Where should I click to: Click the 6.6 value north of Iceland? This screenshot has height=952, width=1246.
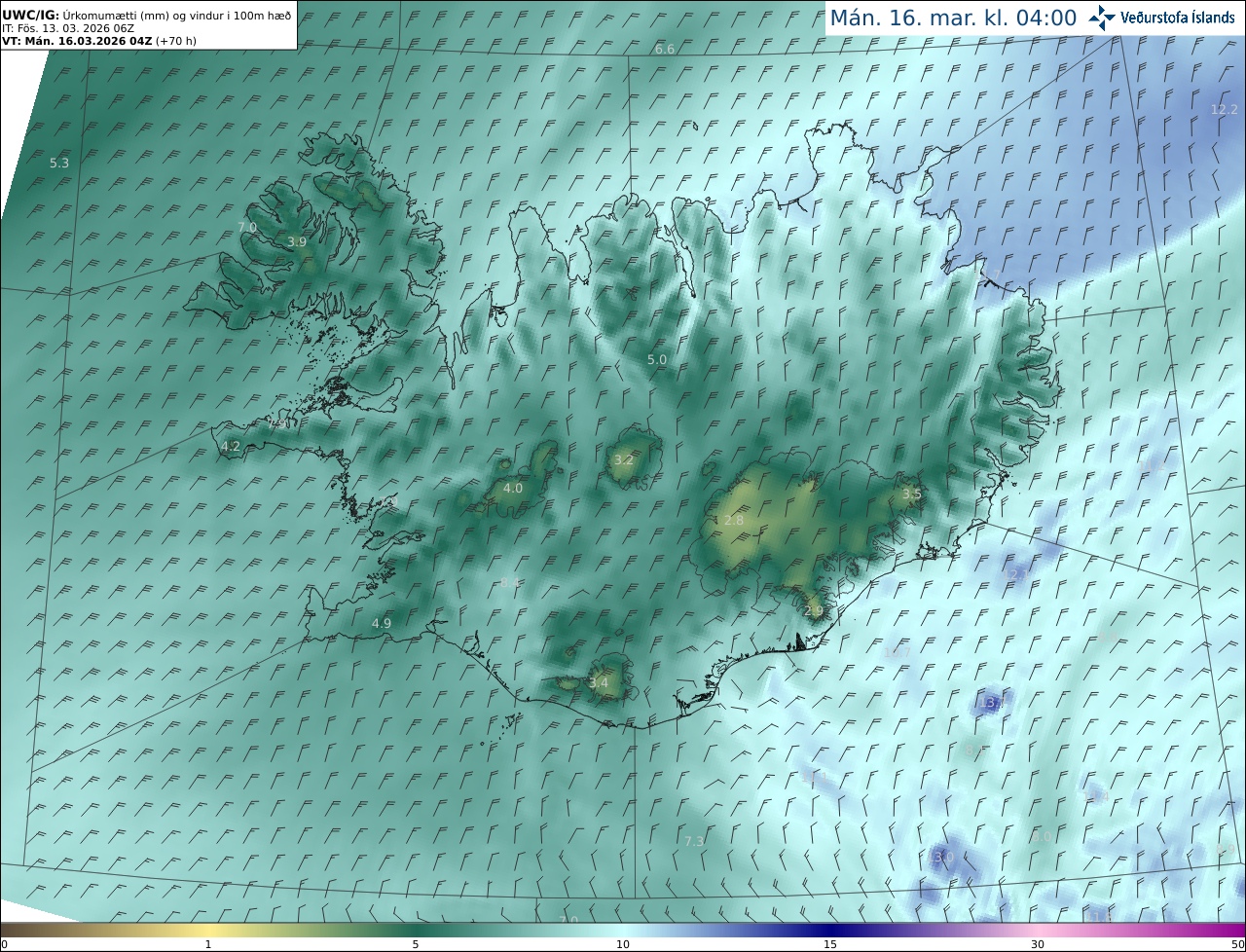click(x=665, y=49)
